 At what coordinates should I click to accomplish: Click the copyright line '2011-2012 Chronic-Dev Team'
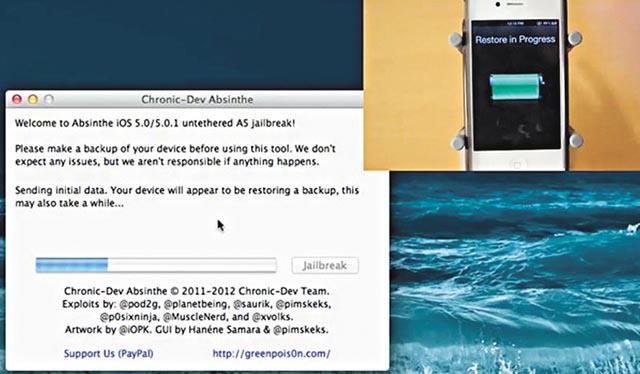click(x=196, y=291)
